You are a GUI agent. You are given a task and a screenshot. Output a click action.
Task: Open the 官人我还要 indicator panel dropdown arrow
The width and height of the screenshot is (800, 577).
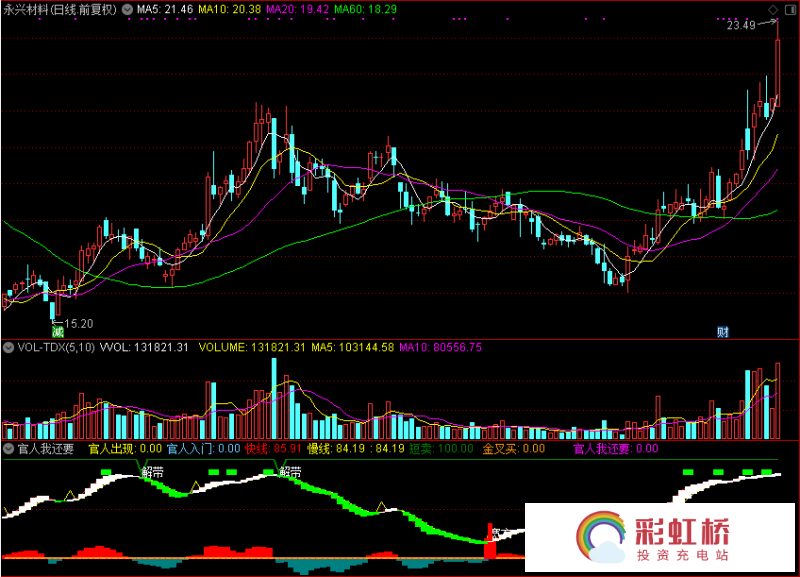pos(8,450)
